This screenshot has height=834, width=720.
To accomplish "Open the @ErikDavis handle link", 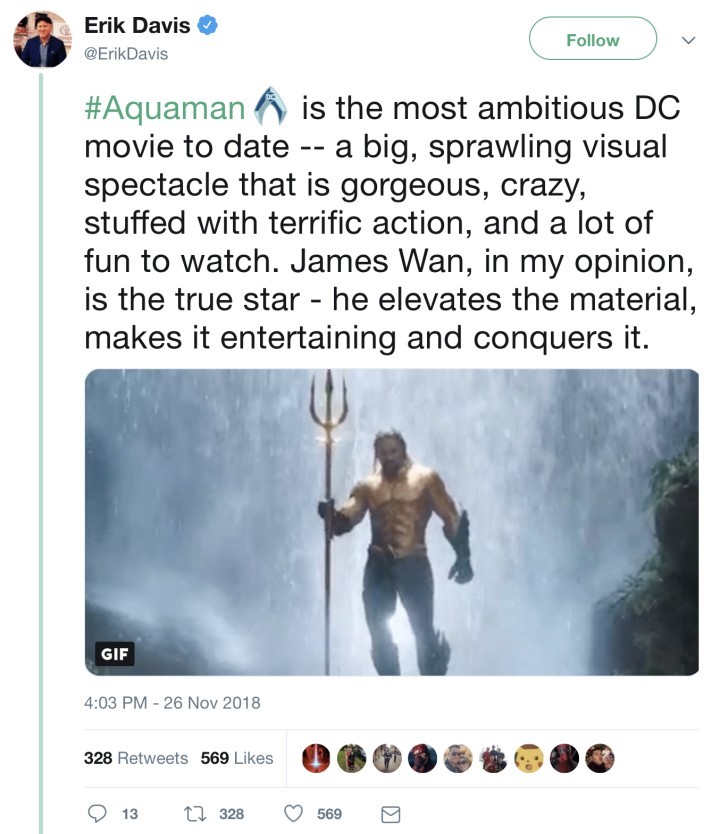I will coord(126,53).
